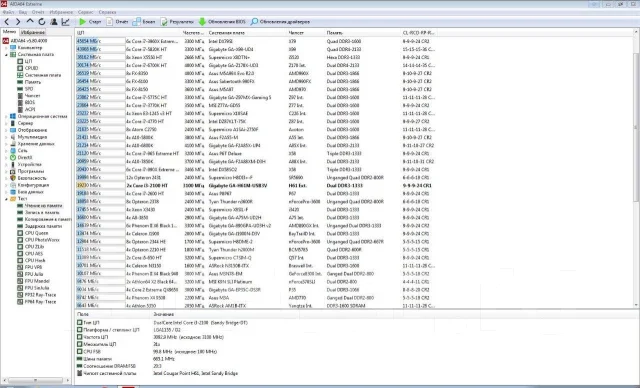
Task: Sort results by the Системная плата column header
Action: coord(247,33)
